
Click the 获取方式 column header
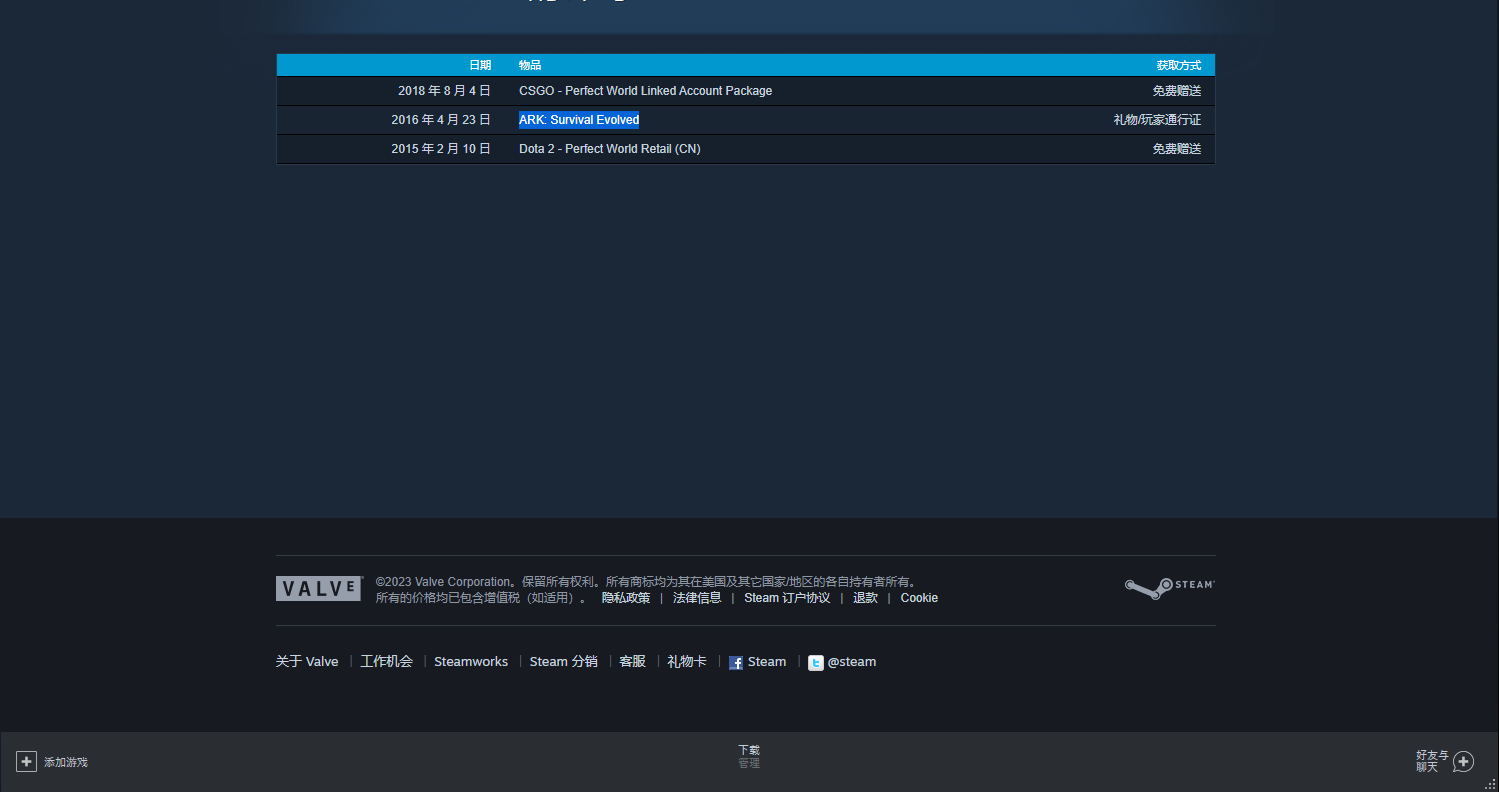point(1179,65)
